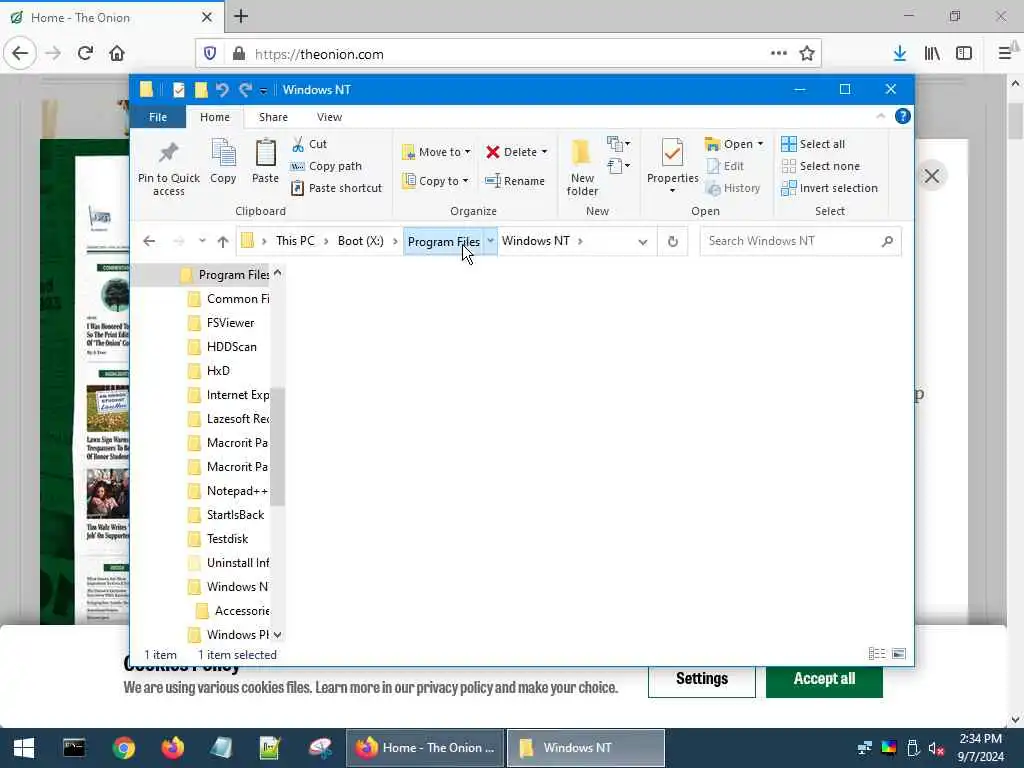
Task: Customize quick access toolbar dropdown
Action: [263, 90]
